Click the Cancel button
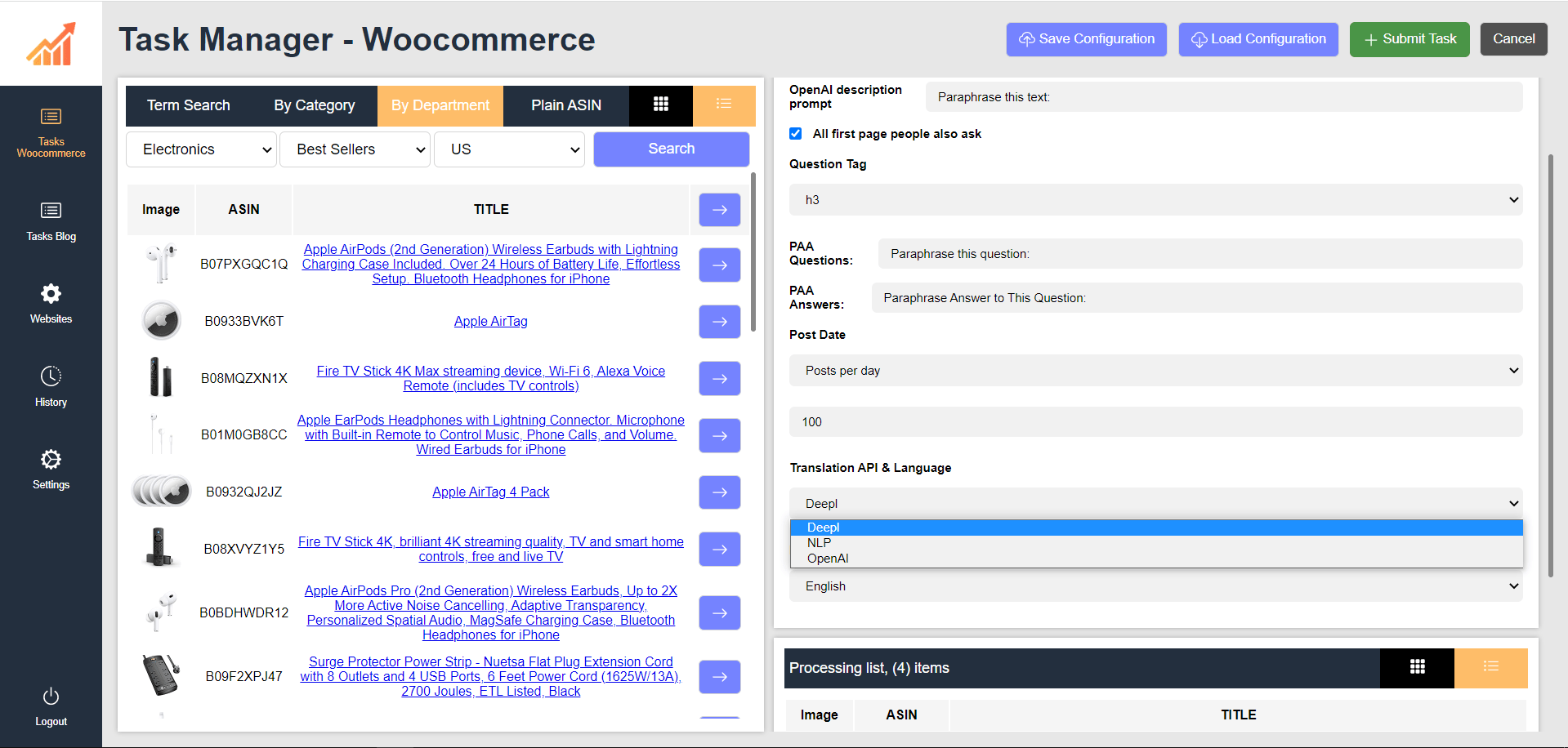This screenshot has width=1568, height=748. 1513,39
